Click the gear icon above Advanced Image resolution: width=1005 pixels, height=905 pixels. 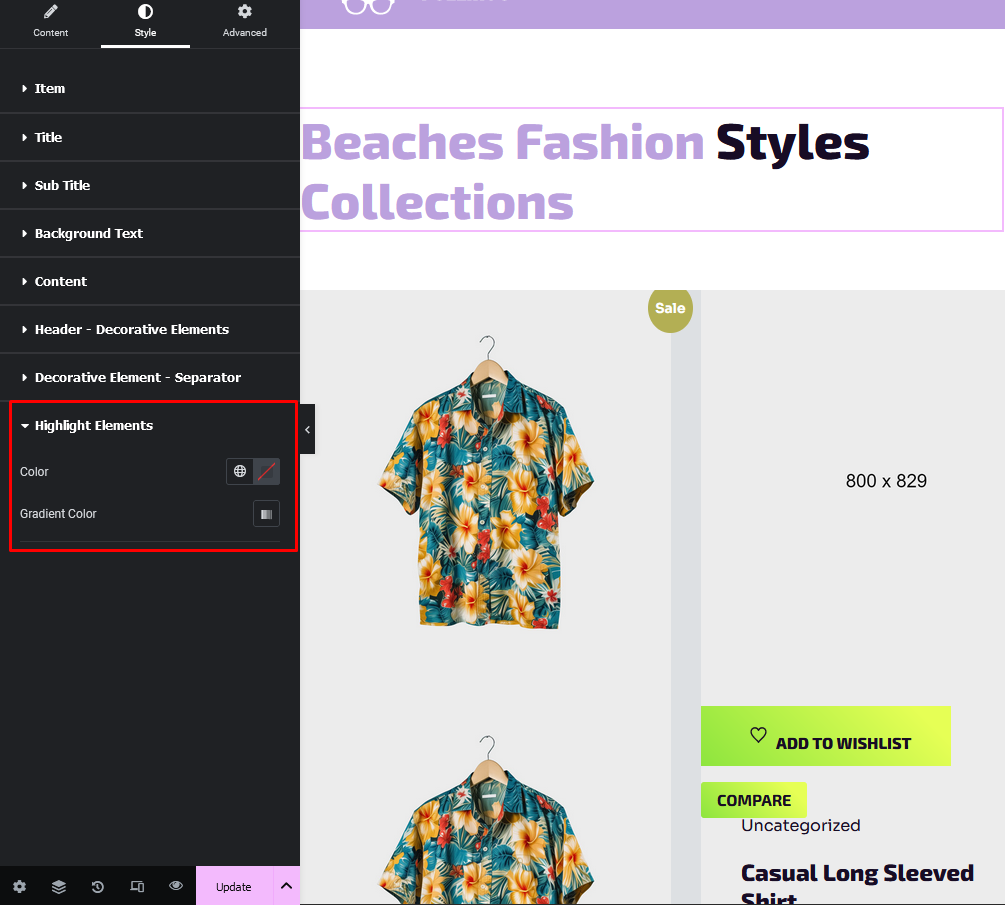245,12
